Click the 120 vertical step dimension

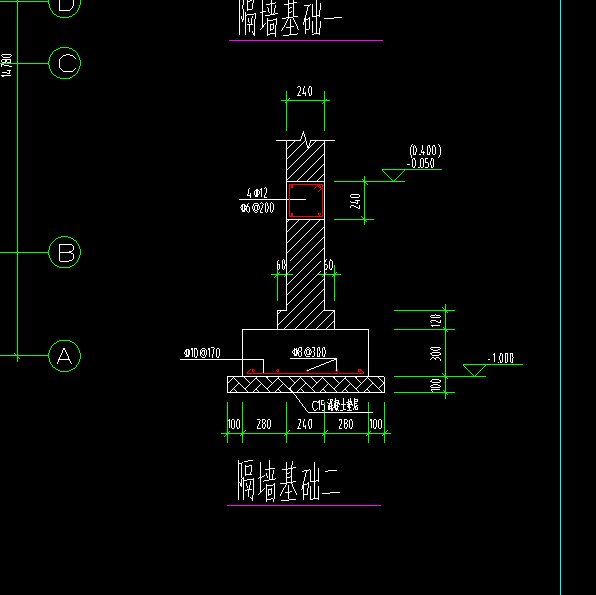pyautogui.click(x=436, y=320)
